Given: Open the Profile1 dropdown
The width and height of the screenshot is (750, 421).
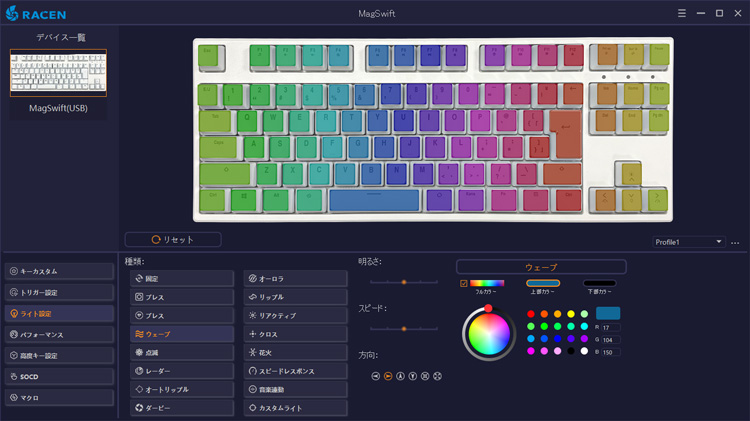Looking at the screenshot, I should click(688, 242).
